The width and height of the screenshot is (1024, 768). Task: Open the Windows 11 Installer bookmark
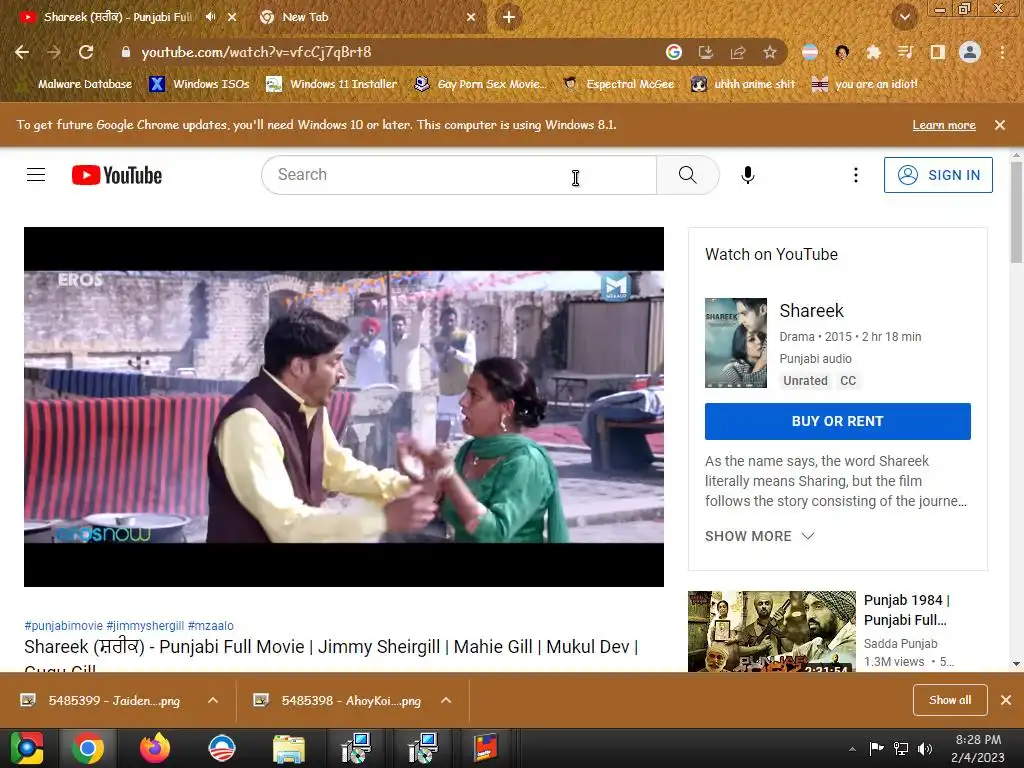click(332, 84)
